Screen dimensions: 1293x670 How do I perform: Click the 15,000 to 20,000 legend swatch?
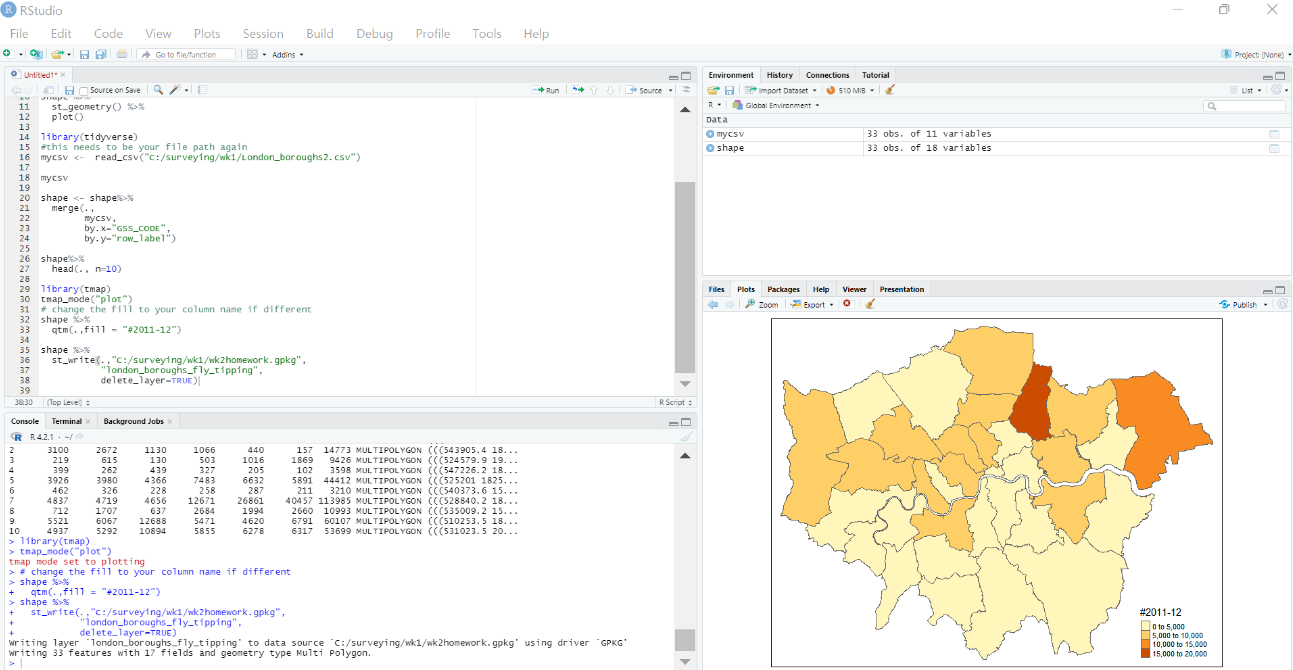[x=1147, y=653]
